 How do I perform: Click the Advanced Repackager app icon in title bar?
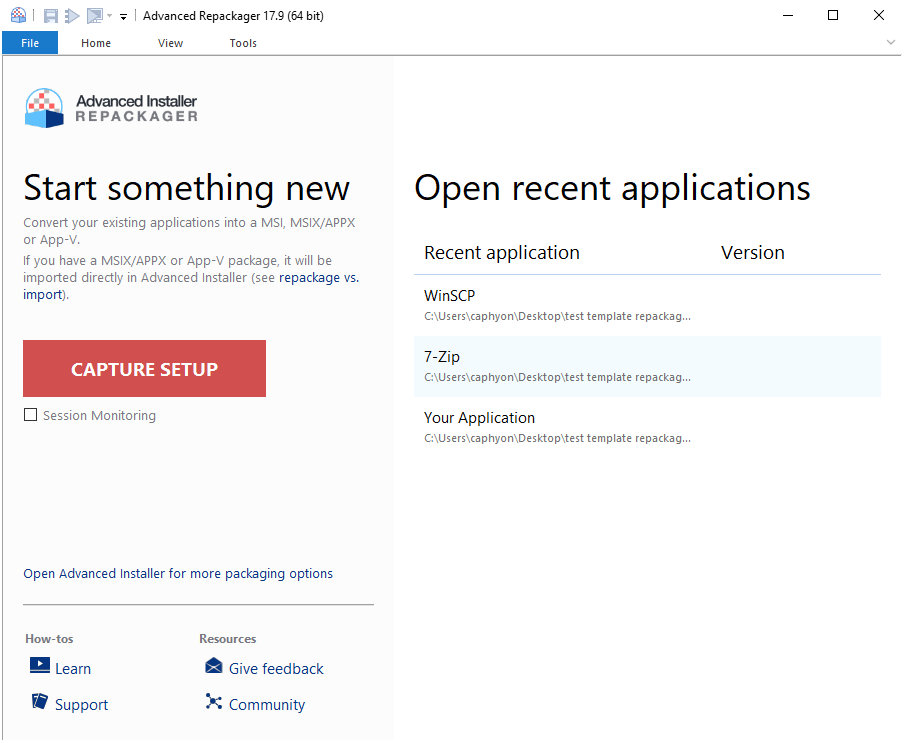point(18,16)
